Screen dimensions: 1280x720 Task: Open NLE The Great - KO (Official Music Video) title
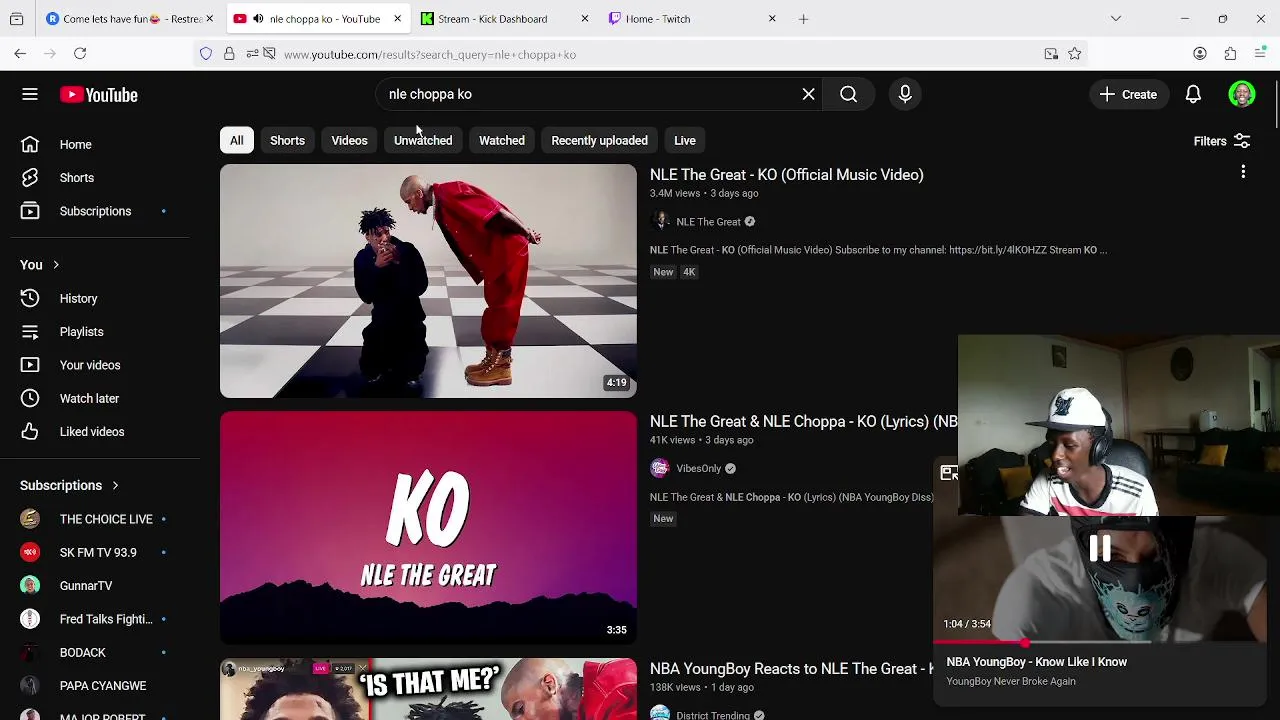pos(786,175)
